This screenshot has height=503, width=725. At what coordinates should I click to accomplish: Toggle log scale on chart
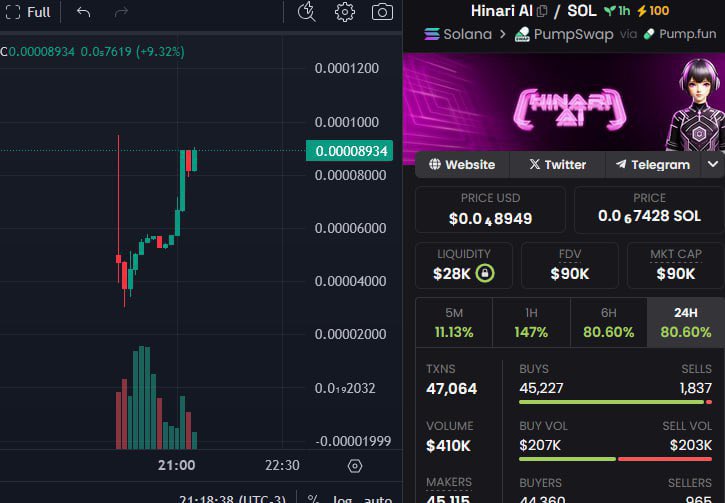(343, 499)
